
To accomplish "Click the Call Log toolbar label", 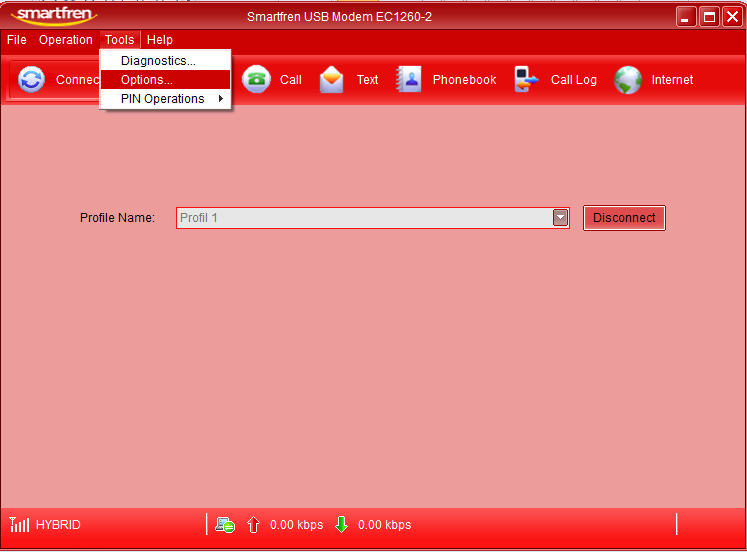I will (574, 80).
